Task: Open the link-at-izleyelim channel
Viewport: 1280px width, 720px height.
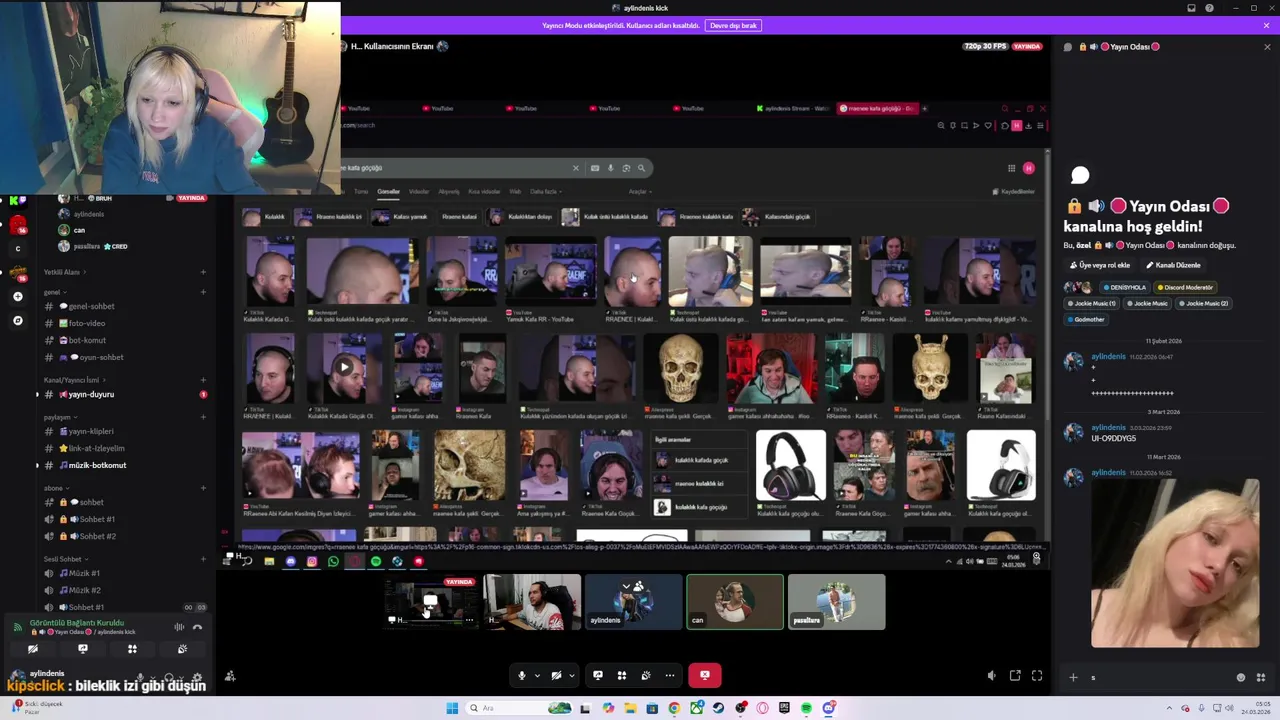Action: pyautogui.click(x=96, y=448)
